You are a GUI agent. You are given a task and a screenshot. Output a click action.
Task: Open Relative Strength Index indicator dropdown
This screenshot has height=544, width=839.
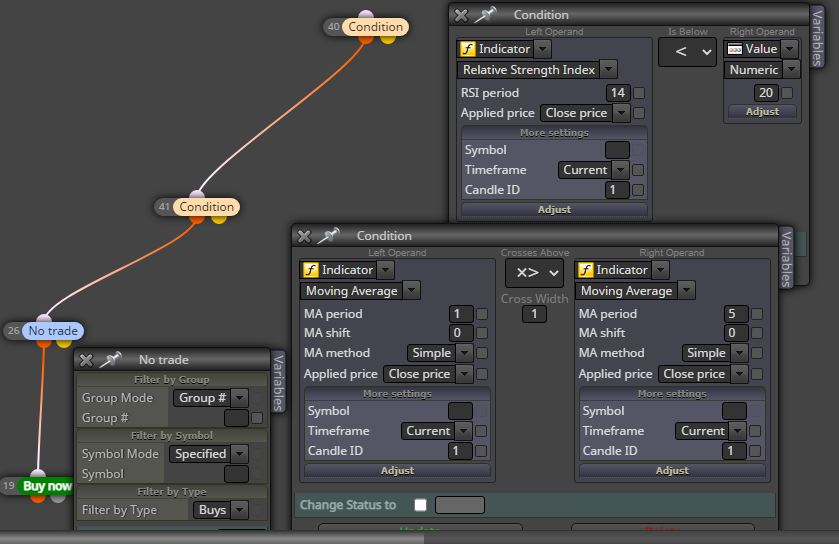537,70
